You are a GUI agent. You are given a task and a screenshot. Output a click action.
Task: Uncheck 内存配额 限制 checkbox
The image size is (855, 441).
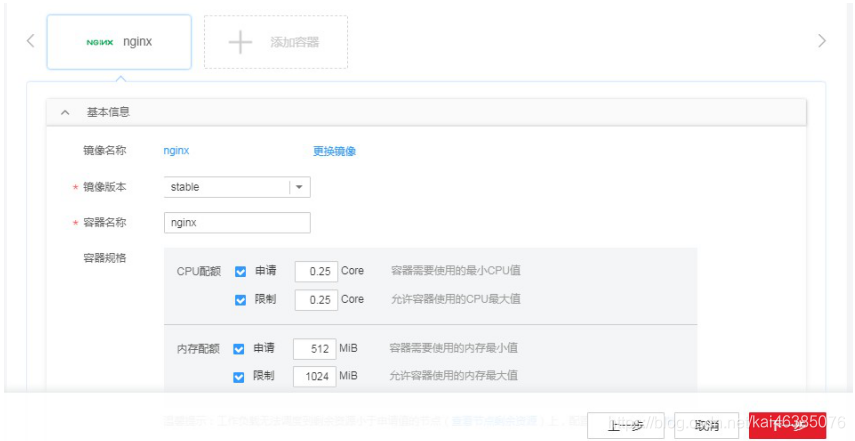click(239, 377)
